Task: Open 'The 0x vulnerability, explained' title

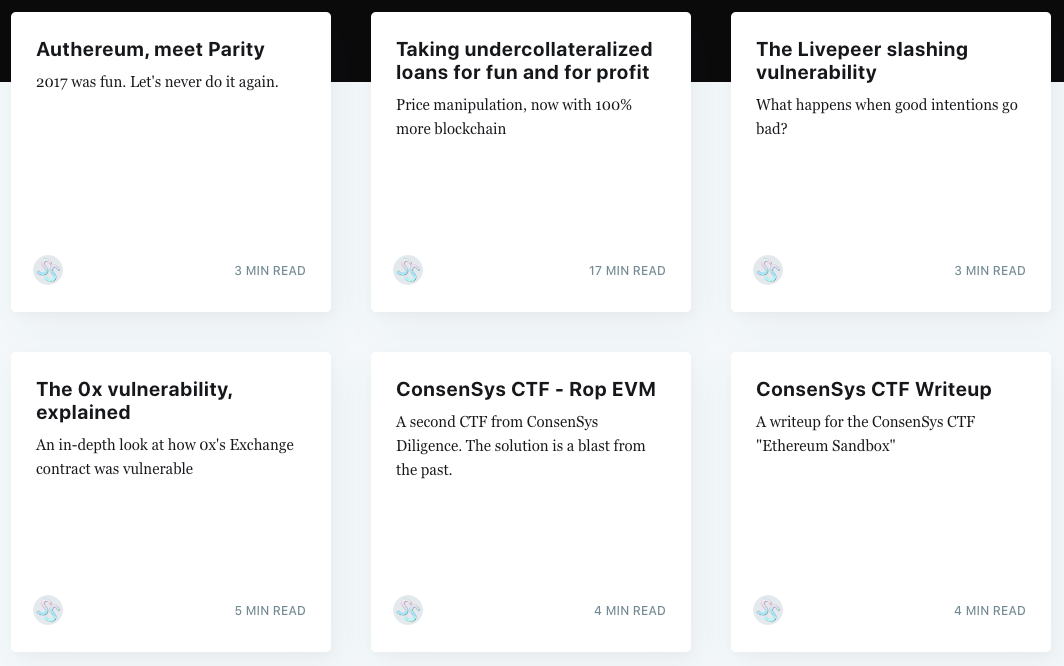Action: point(134,401)
